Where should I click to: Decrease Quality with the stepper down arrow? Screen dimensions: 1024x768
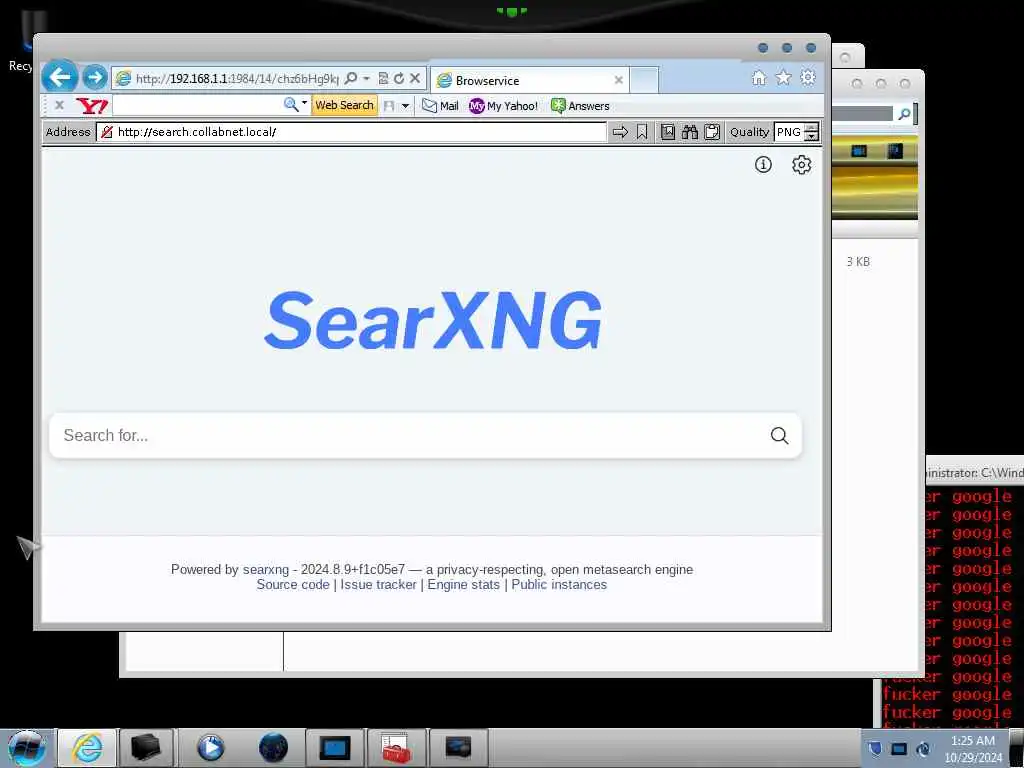(811, 136)
